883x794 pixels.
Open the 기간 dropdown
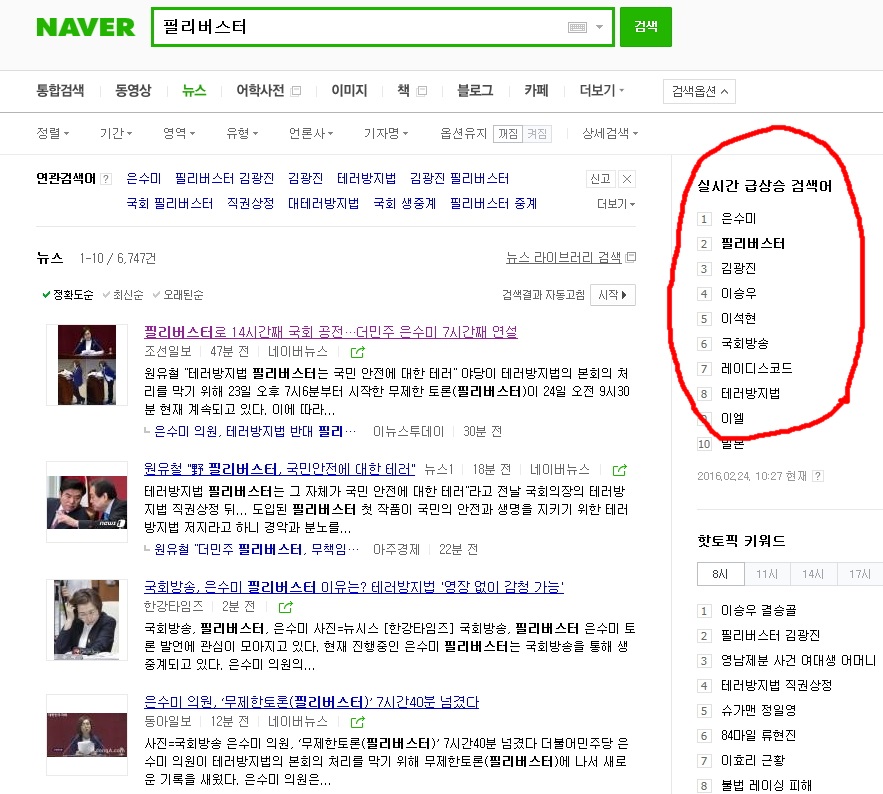pos(116,133)
